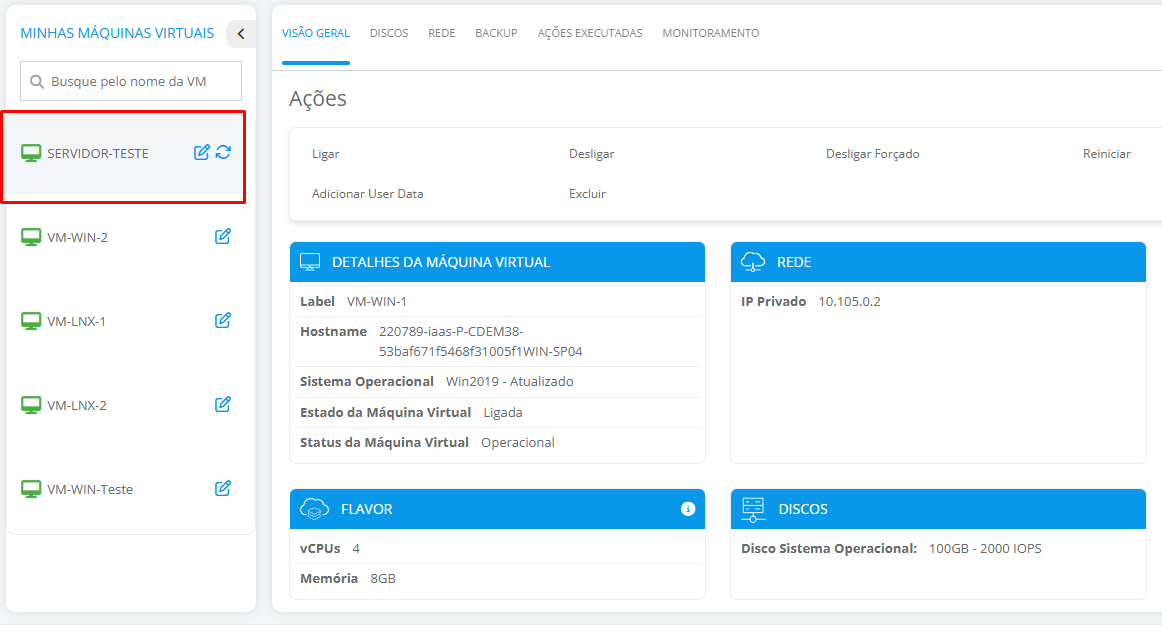Click the Win2019 - Atualizado value
Viewport: 1162px width, 636px height.
pos(510,382)
